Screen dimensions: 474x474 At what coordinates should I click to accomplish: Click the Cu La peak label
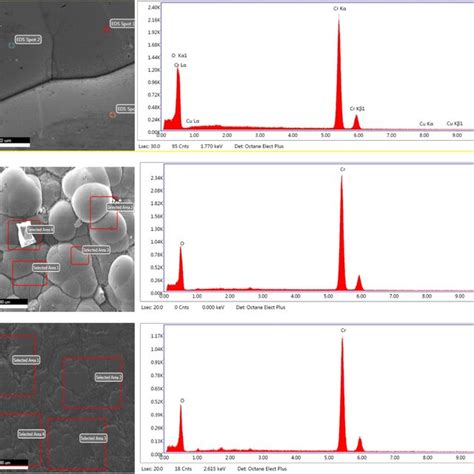(x=193, y=121)
